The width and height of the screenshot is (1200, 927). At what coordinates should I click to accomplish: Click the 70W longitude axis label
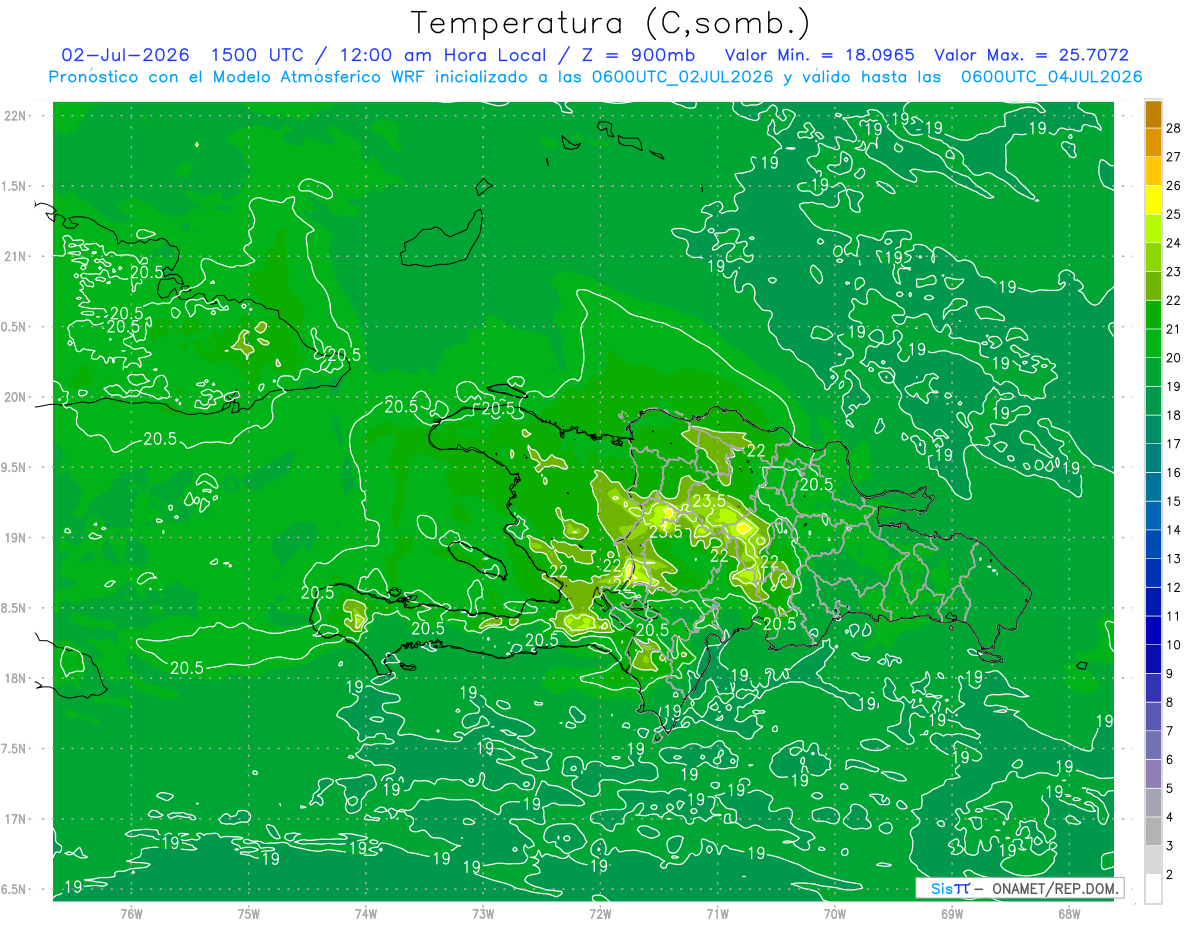pos(835,913)
